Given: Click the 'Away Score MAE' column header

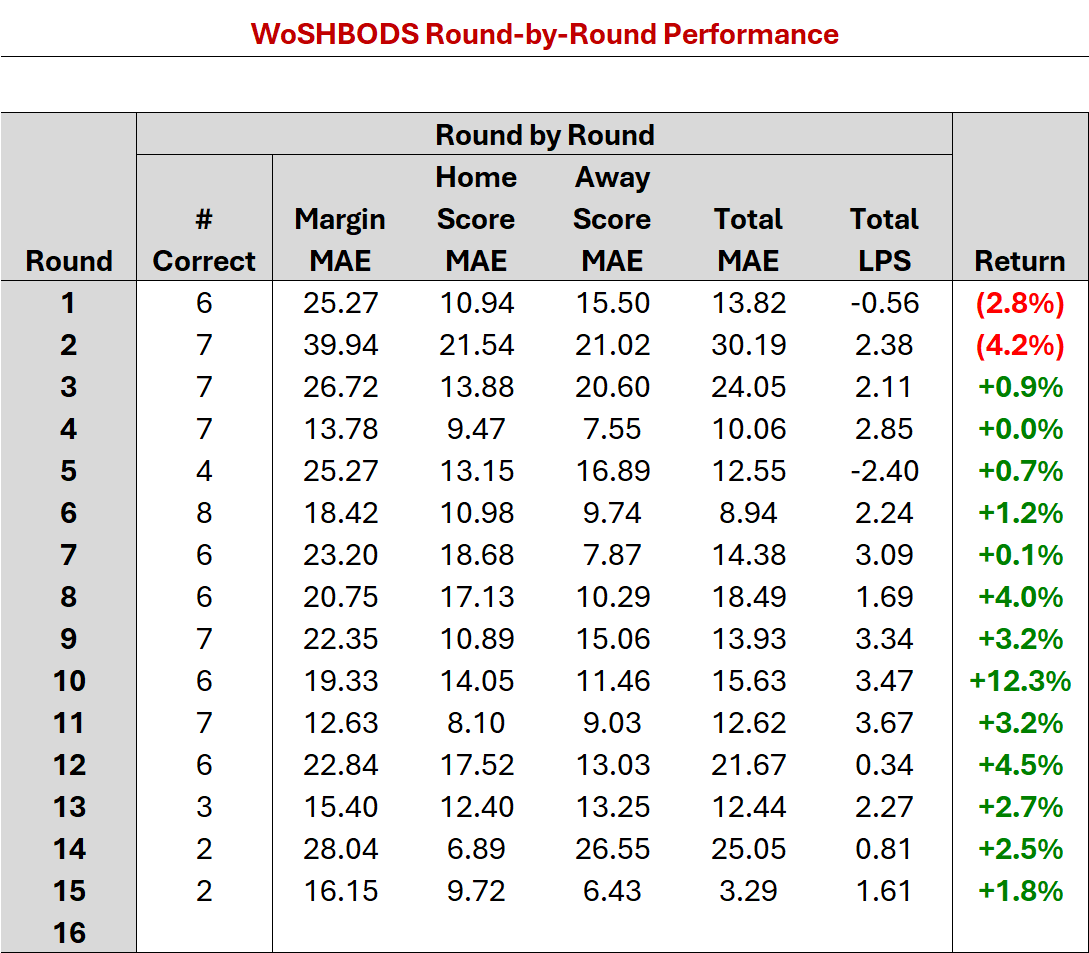Looking at the screenshot, I should (x=612, y=219).
